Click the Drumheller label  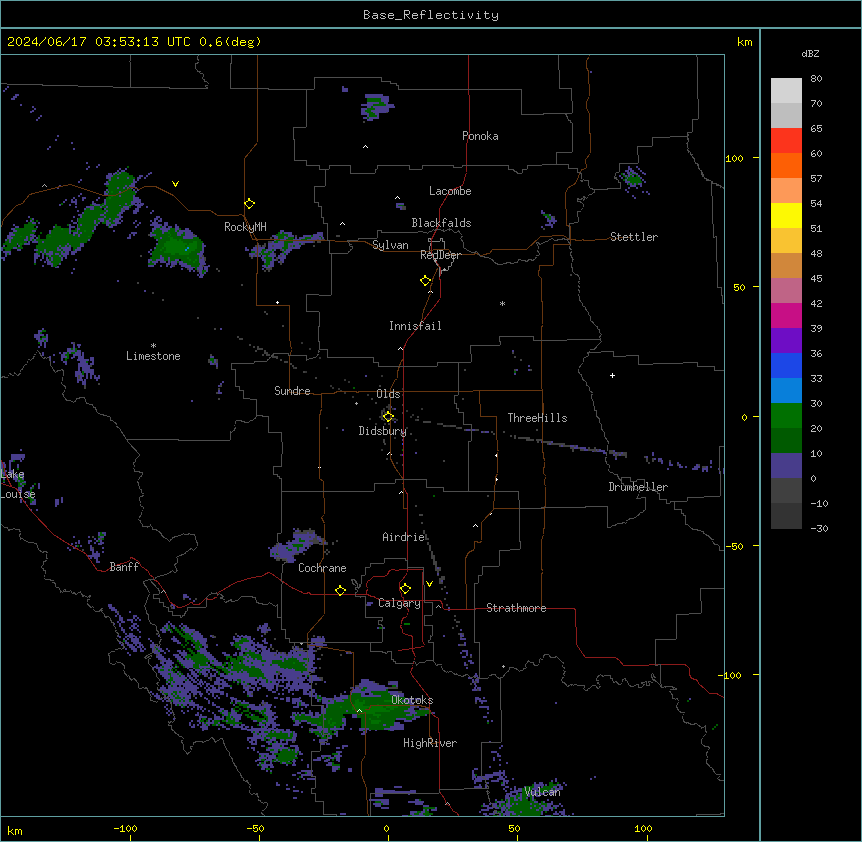(638, 487)
